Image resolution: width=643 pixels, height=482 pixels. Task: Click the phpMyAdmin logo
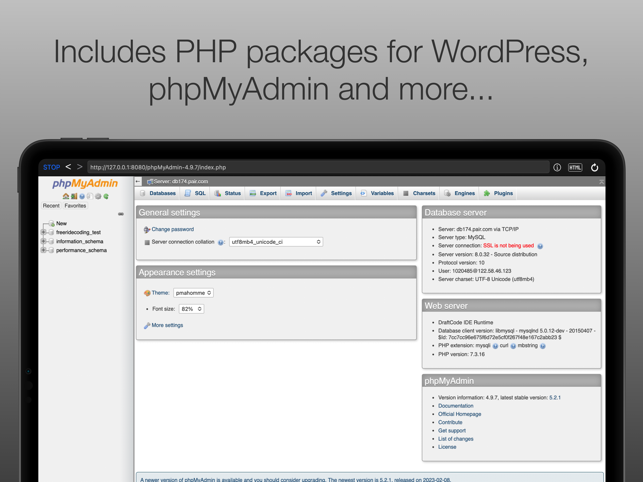coord(85,183)
